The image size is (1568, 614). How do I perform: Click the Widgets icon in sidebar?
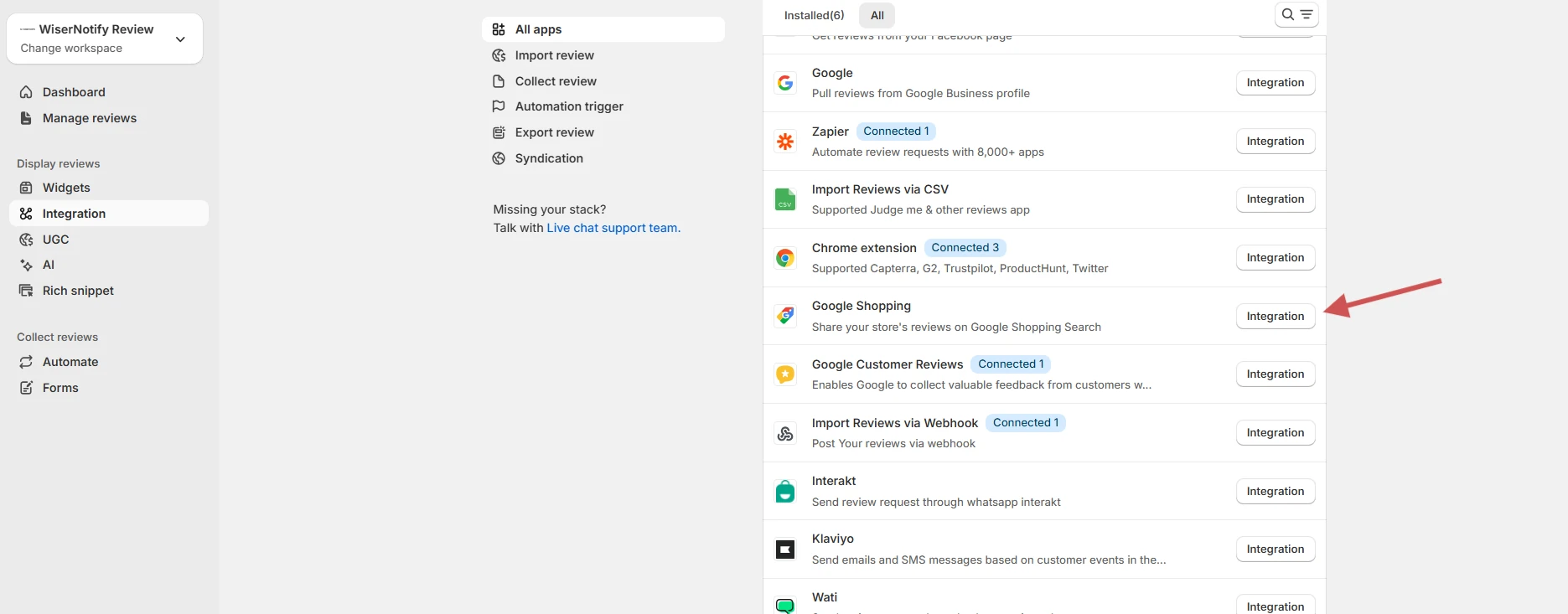click(26, 188)
